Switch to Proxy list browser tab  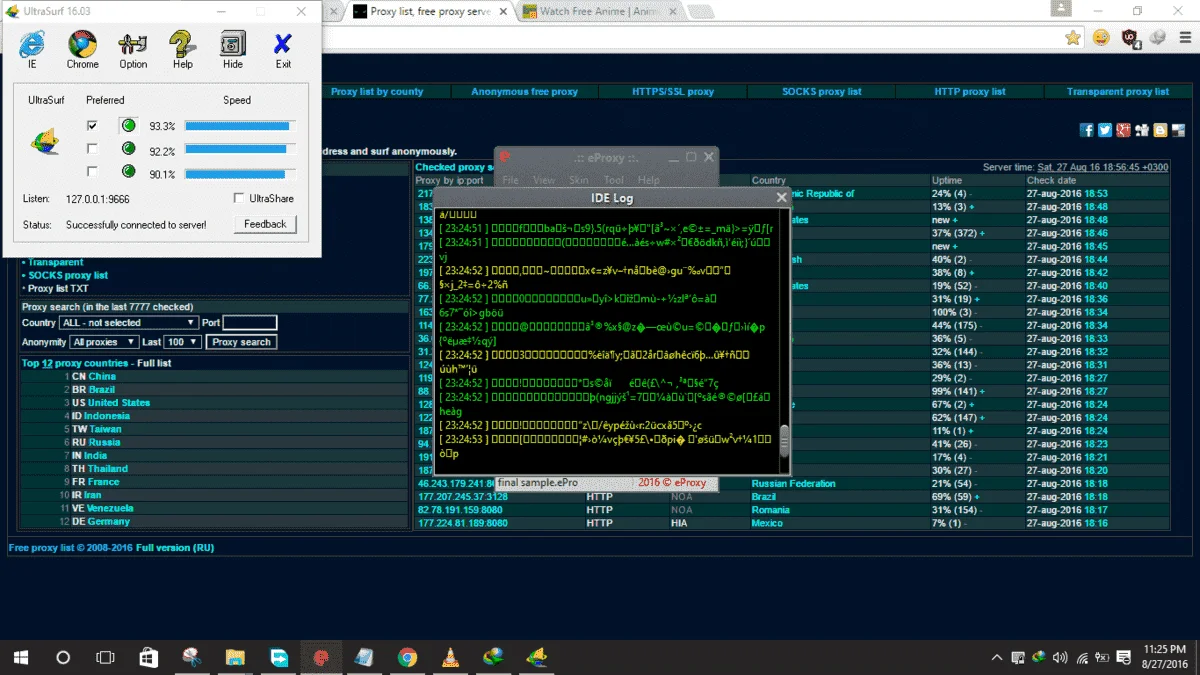click(x=430, y=12)
